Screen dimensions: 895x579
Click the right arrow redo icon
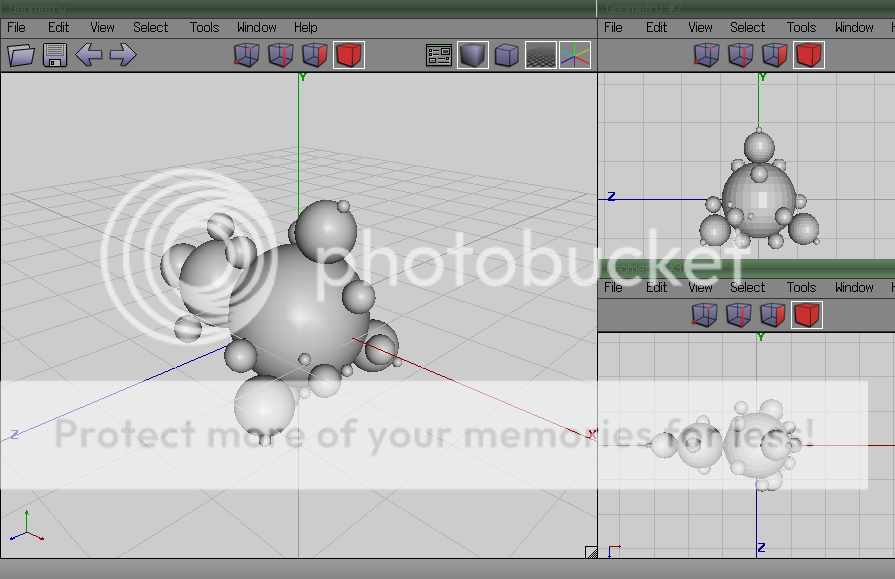pos(122,55)
